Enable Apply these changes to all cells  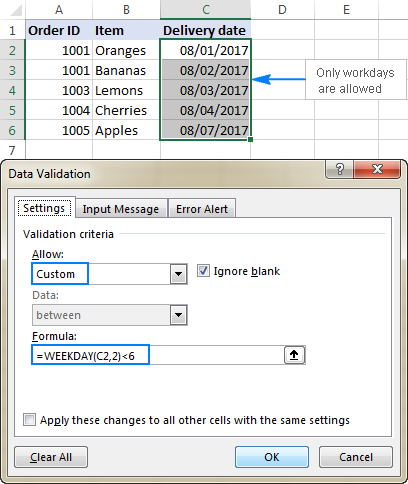coord(29,420)
